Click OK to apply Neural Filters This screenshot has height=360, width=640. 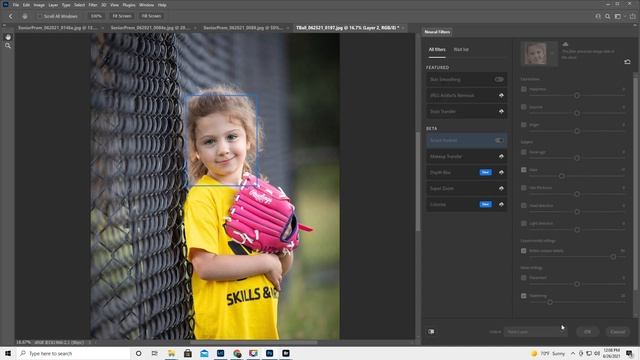(587, 332)
